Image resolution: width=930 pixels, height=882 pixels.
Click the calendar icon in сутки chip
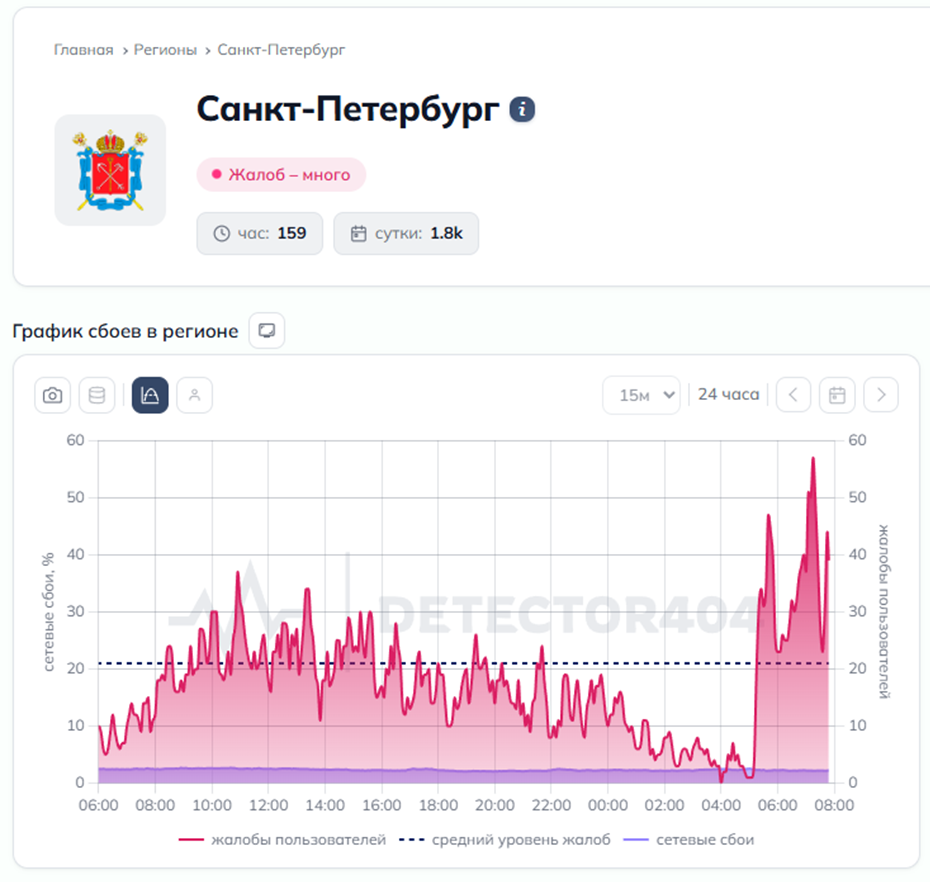click(358, 233)
